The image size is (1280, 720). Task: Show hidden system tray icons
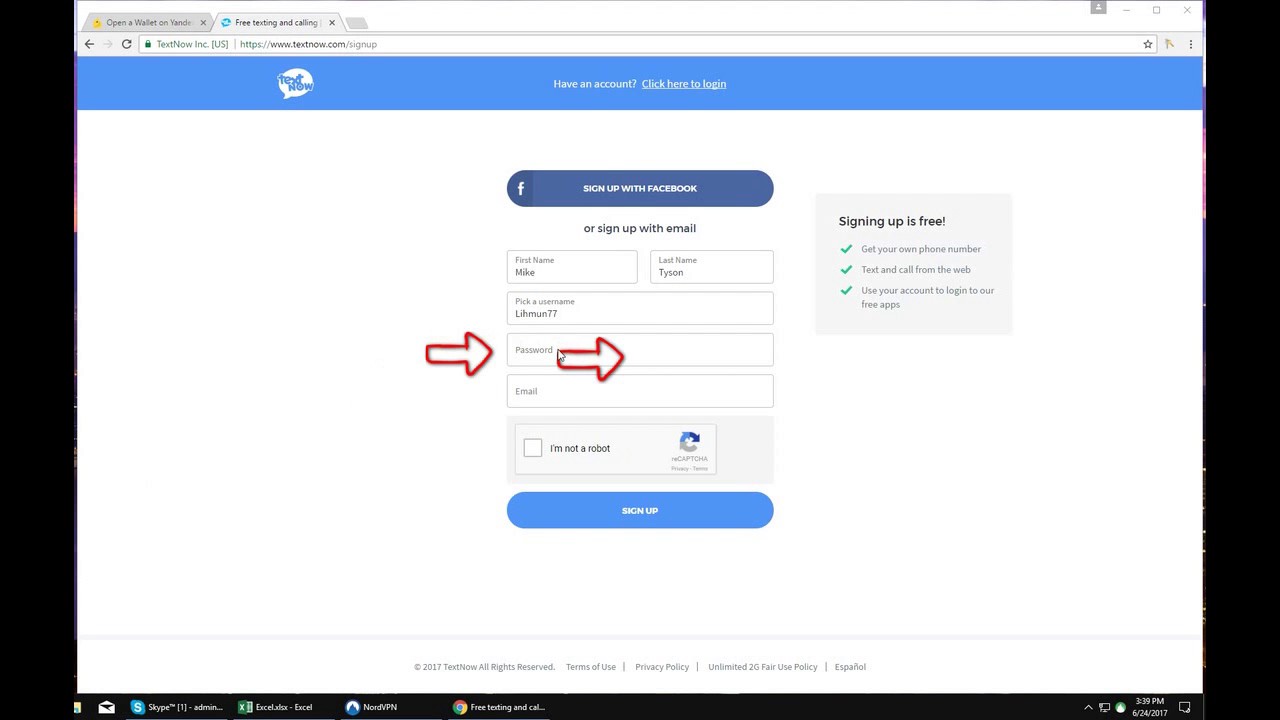1088,707
